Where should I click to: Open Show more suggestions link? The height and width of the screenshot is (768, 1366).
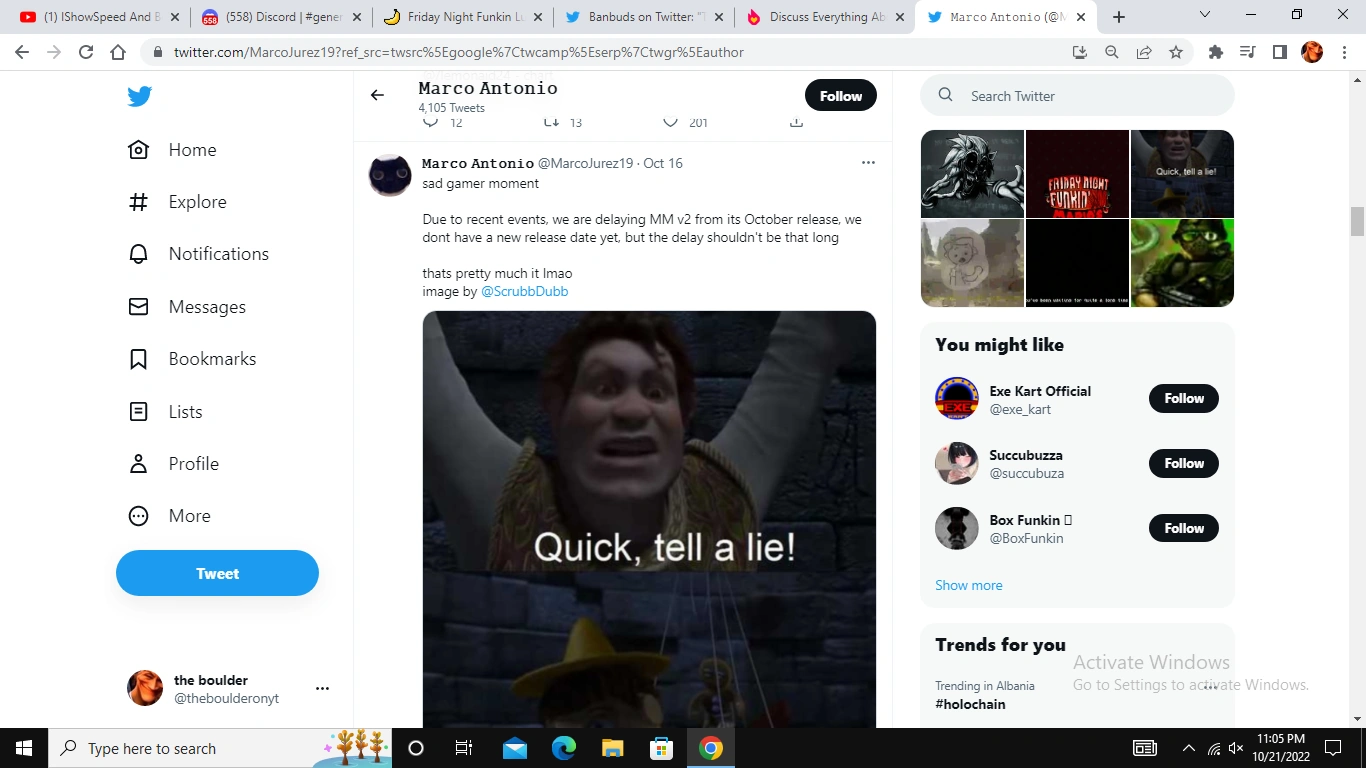pos(968,585)
